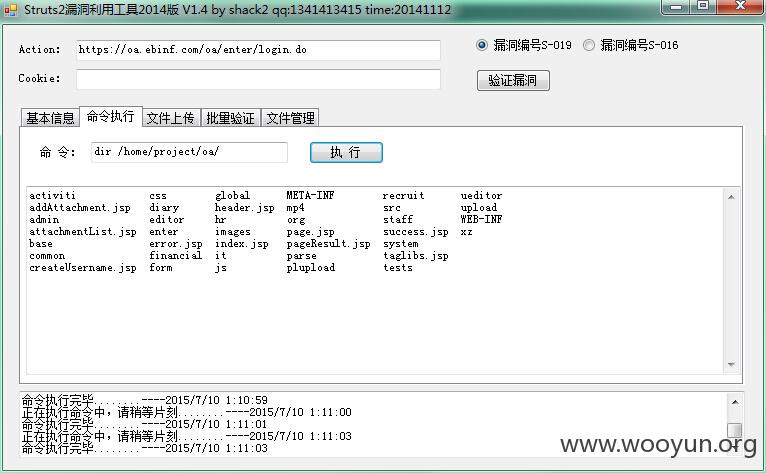766x473 pixels.
Task: Click the 命令 command input box
Action: pyautogui.click(x=189, y=152)
